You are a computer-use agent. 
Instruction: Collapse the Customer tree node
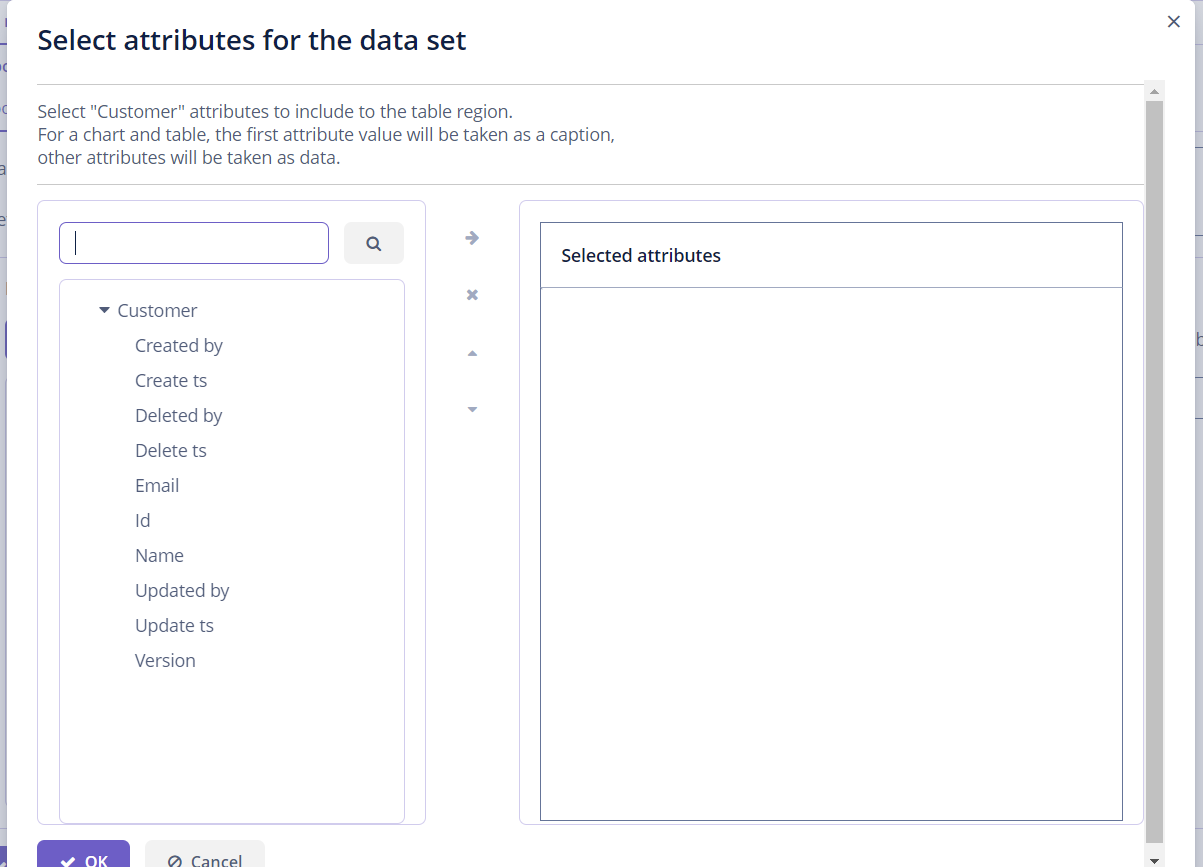point(104,310)
